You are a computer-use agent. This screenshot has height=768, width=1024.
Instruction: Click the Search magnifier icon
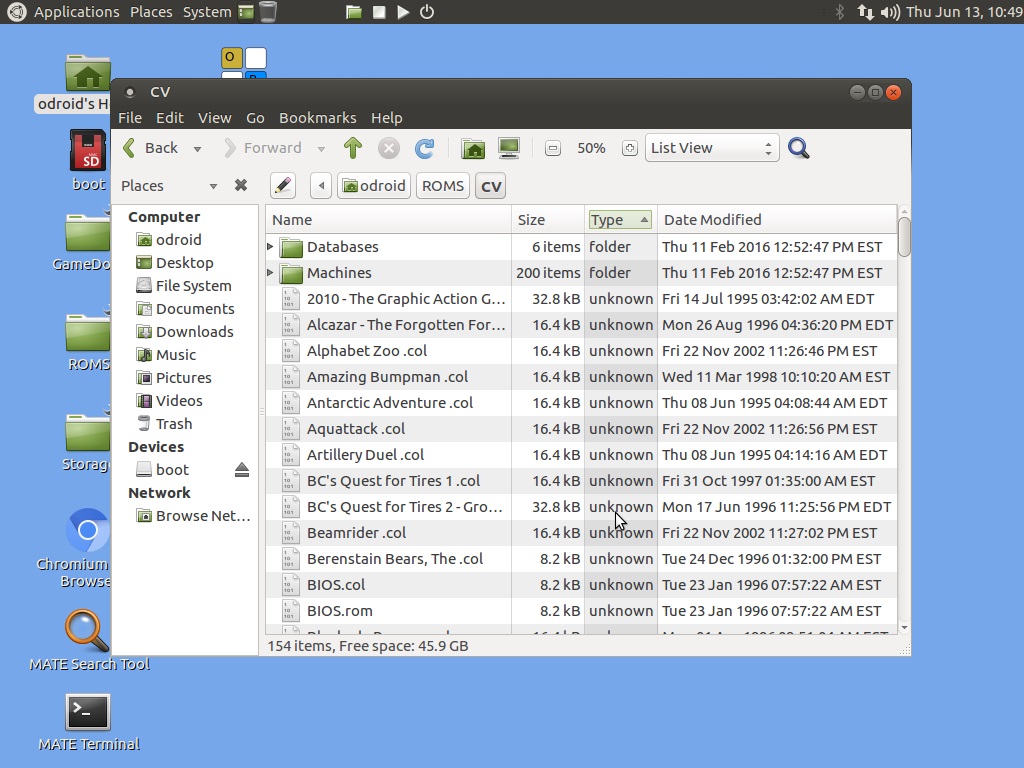[798, 148]
